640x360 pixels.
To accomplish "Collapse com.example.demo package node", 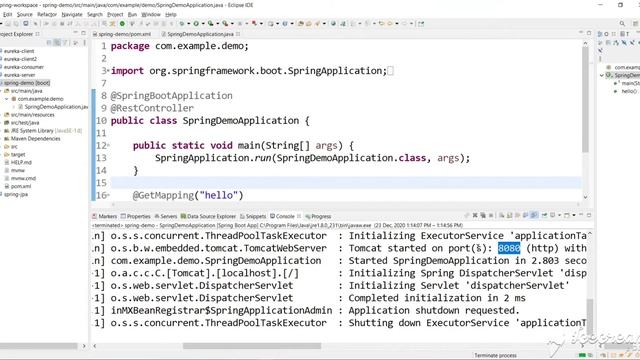I will [7, 99].
